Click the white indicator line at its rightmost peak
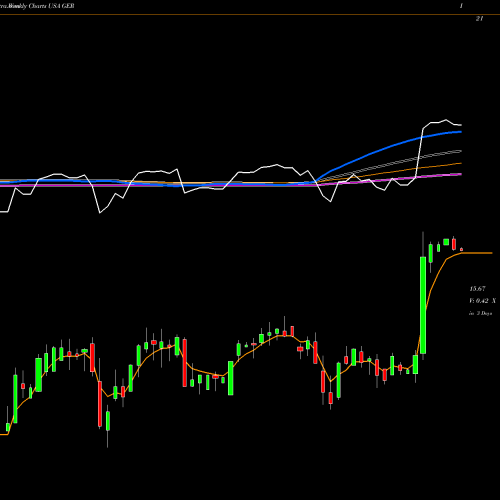The height and width of the screenshot is (500, 500). (x=446, y=120)
